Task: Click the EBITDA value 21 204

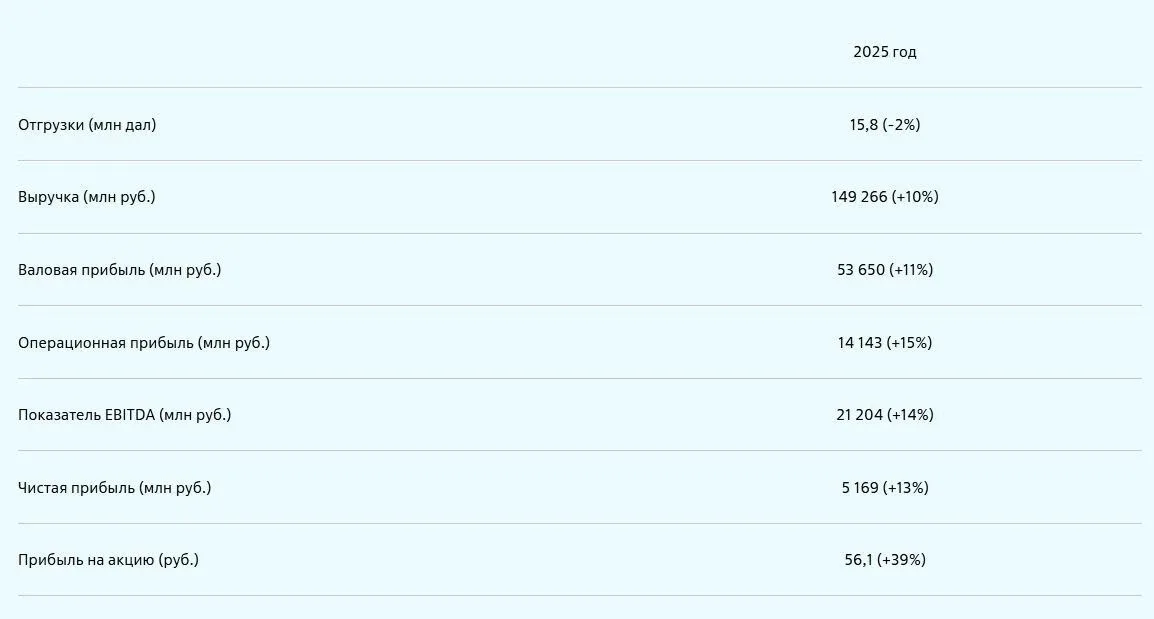Action: (860, 415)
